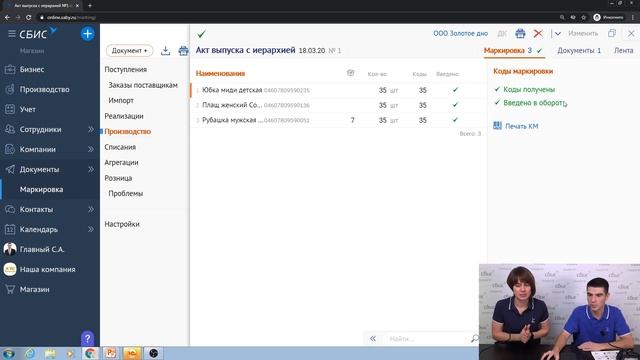This screenshot has width=640, height=360.
Task: Open Магазин with cart icon in sidebar
Action: (35, 289)
